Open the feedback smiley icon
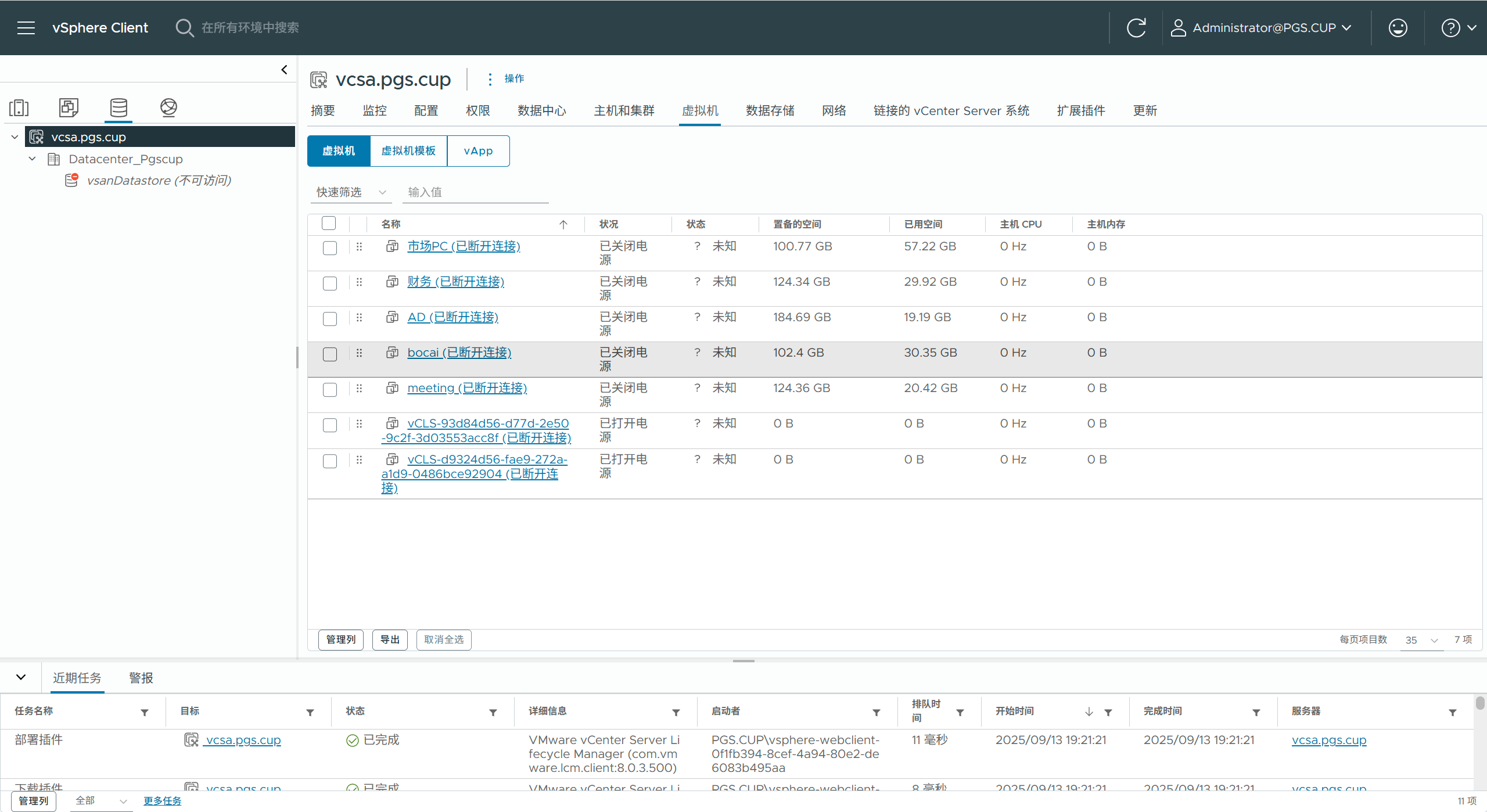The width and height of the screenshot is (1487, 812). point(1398,28)
